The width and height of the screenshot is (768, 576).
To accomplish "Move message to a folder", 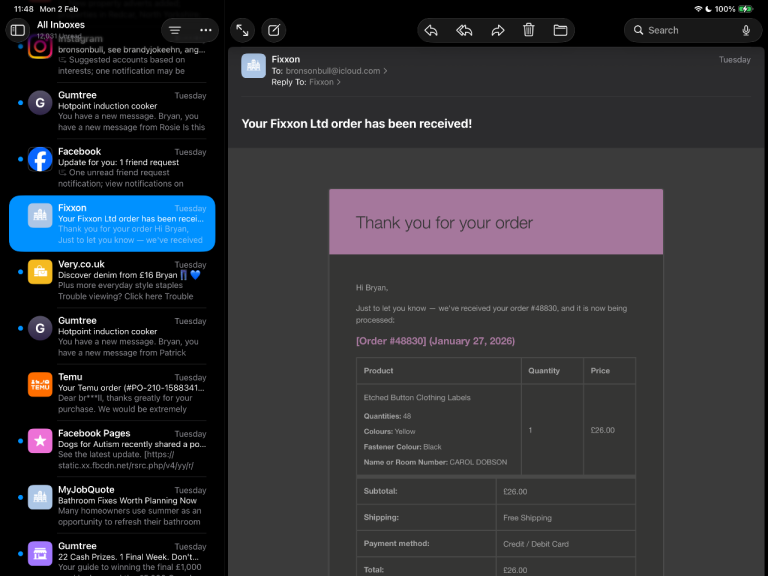I will pyautogui.click(x=560, y=30).
